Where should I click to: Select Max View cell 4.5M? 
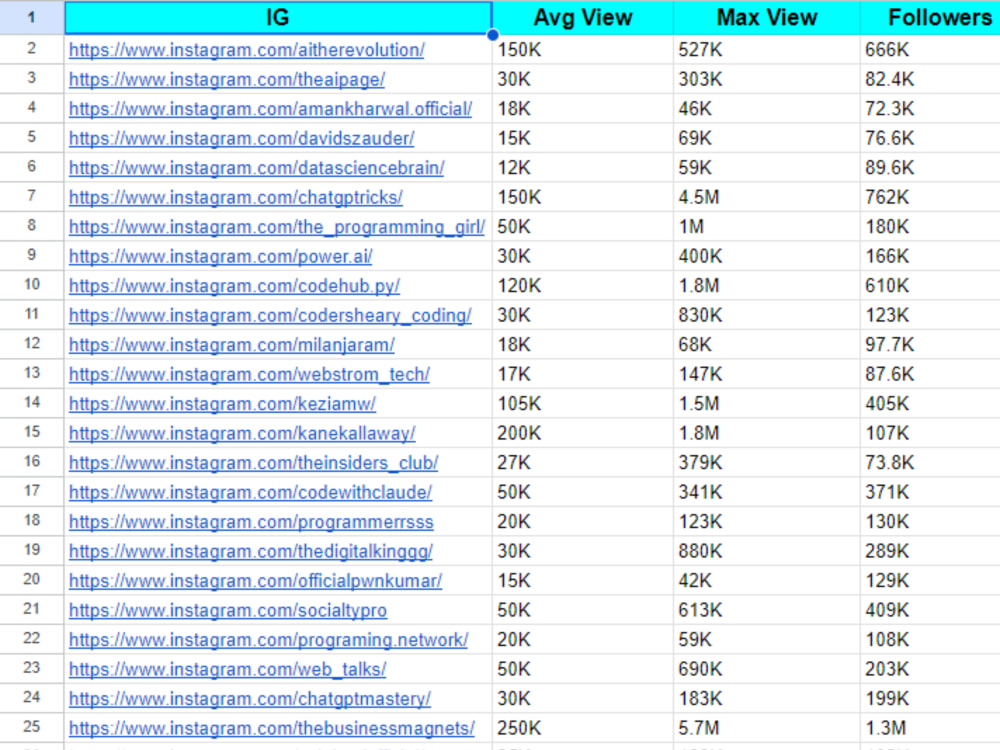tap(767, 197)
